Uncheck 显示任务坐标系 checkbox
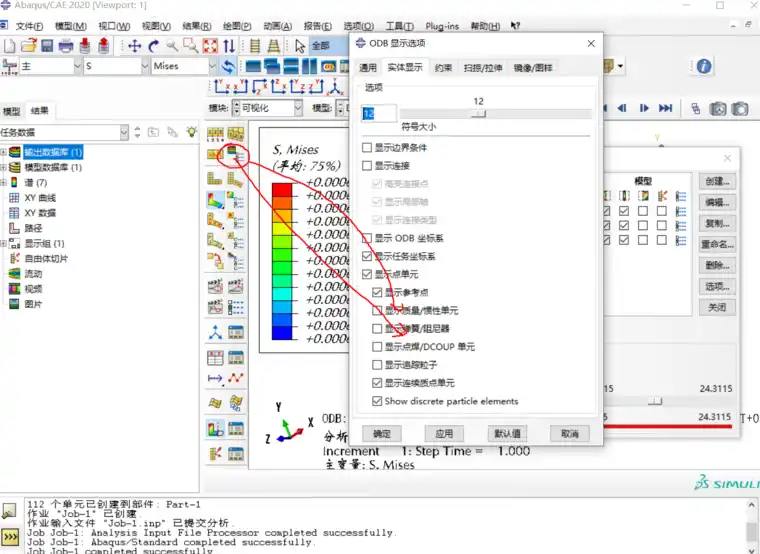The width and height of the screenshot is (760, 554). pyautogui.click(x=367, y=256)
